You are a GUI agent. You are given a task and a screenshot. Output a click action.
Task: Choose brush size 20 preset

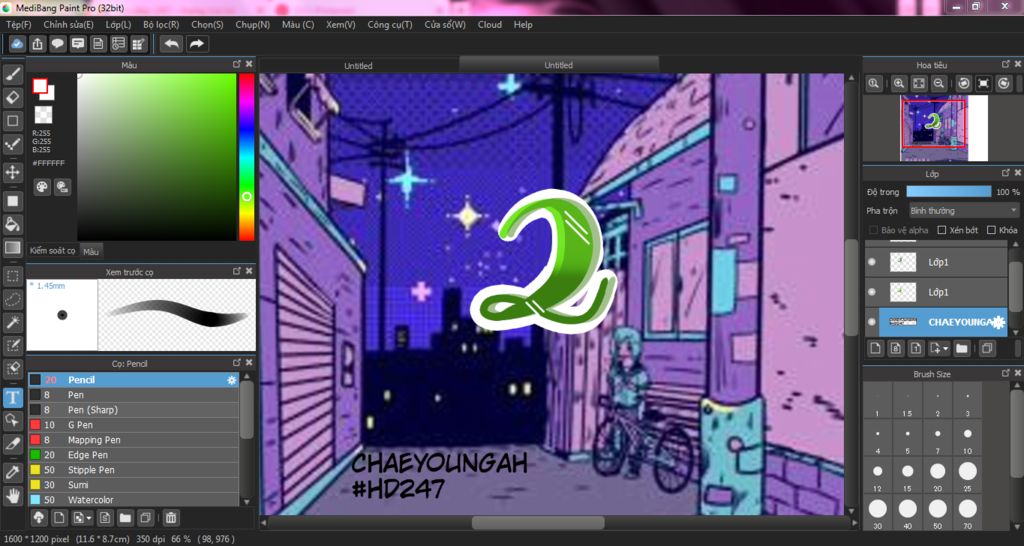point(937,475)
